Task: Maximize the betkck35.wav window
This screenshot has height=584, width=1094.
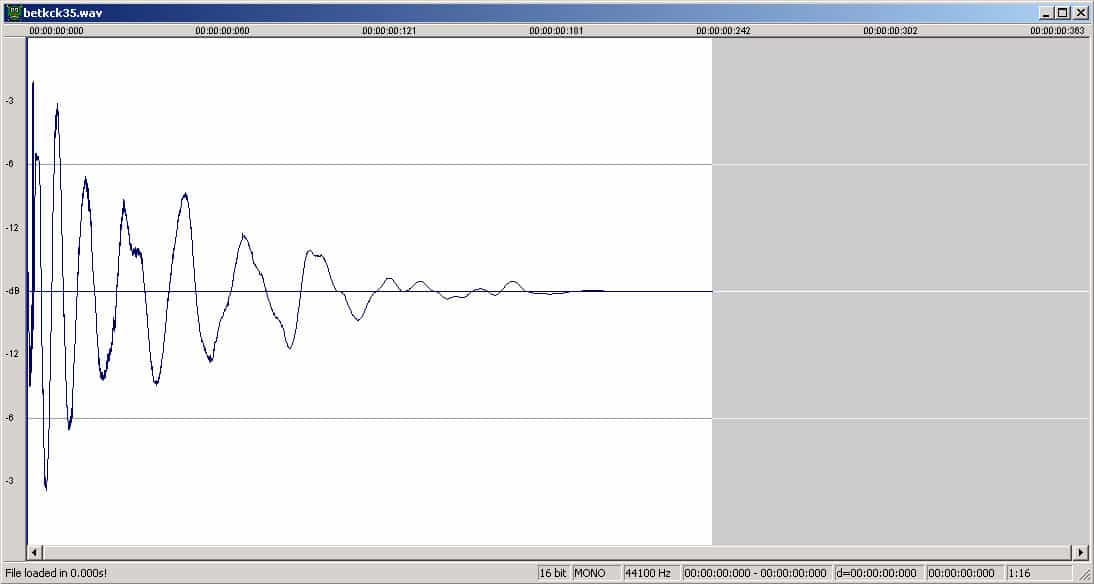Action: click(1061, 13)
